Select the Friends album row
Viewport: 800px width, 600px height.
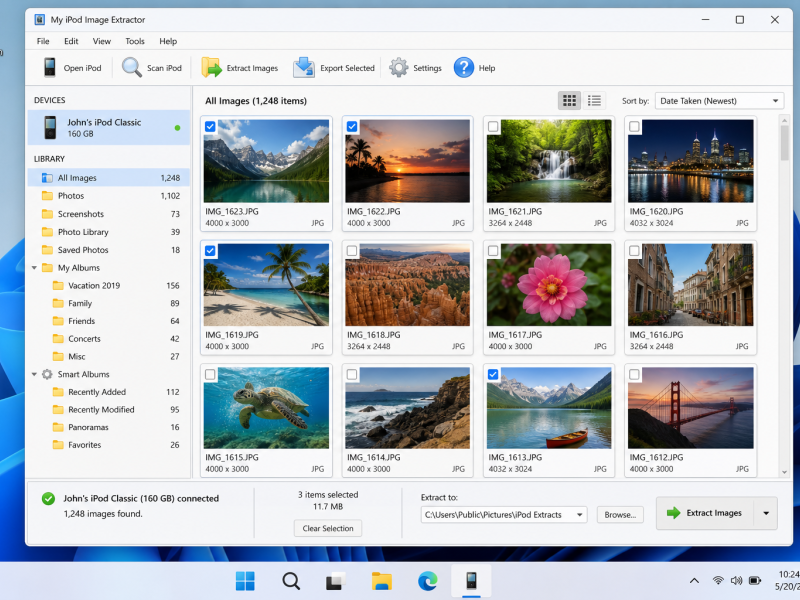coord(109,321)
